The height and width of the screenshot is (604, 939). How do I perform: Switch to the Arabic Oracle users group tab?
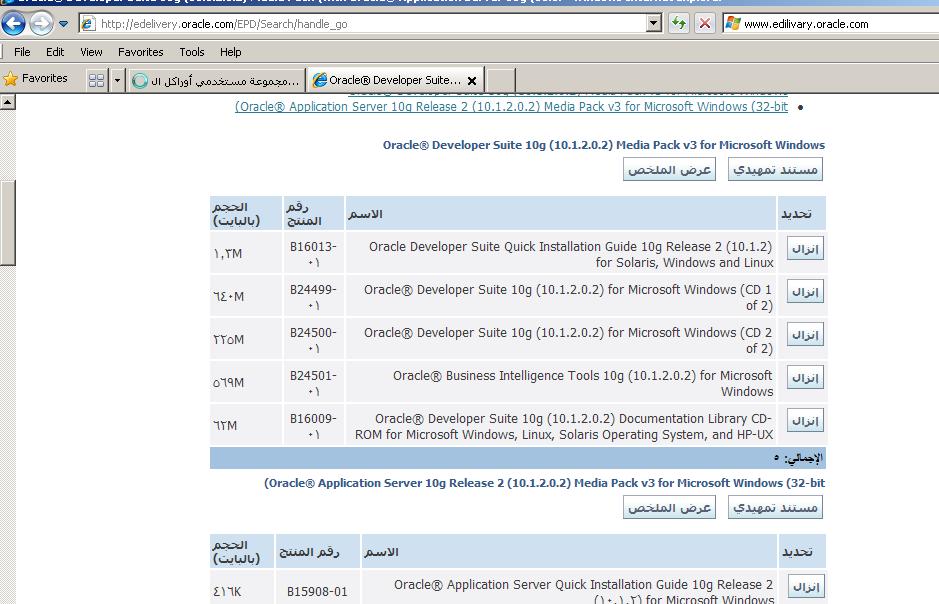217,80
